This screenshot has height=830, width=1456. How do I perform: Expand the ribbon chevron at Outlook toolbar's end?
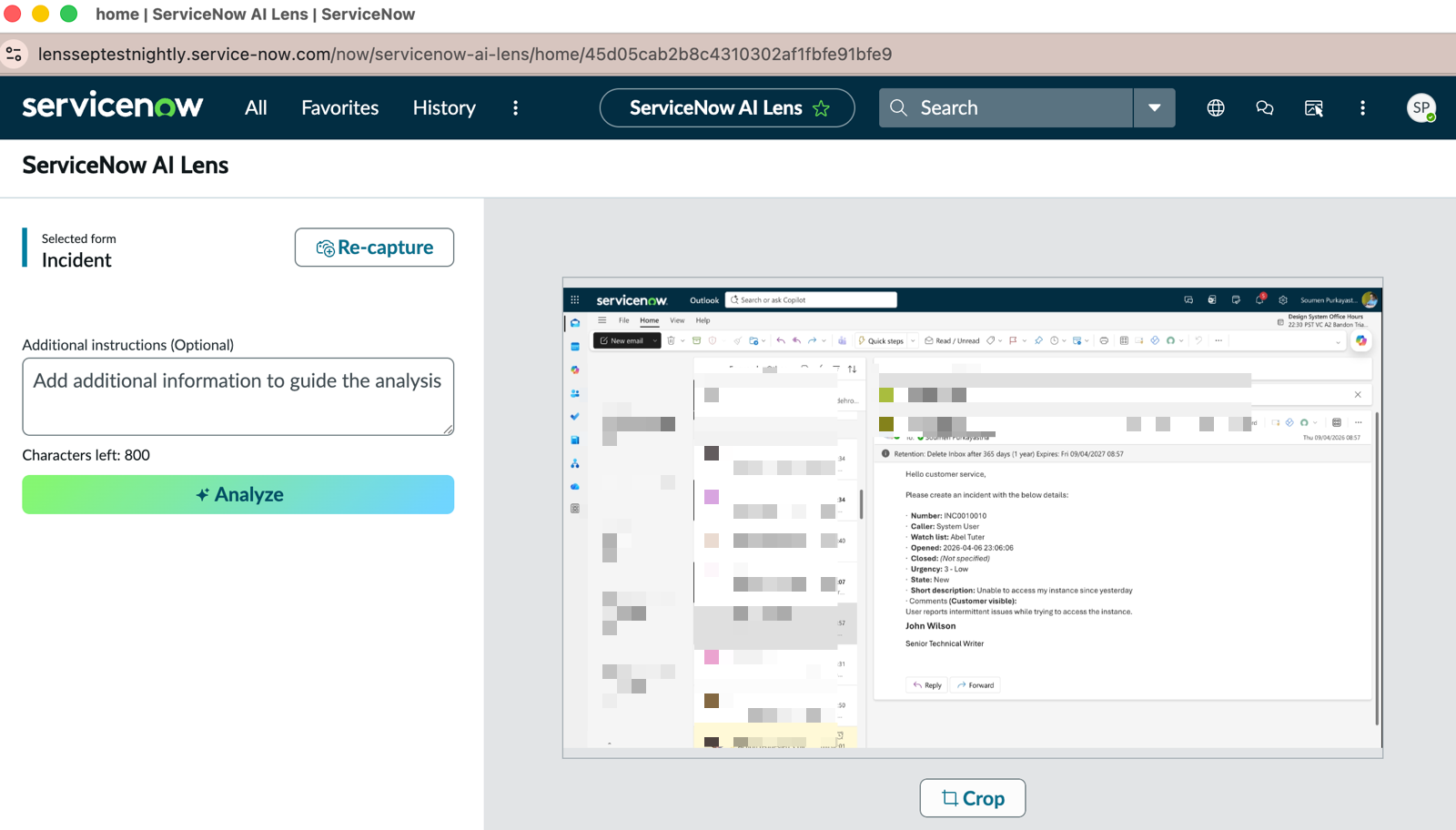1338,342
